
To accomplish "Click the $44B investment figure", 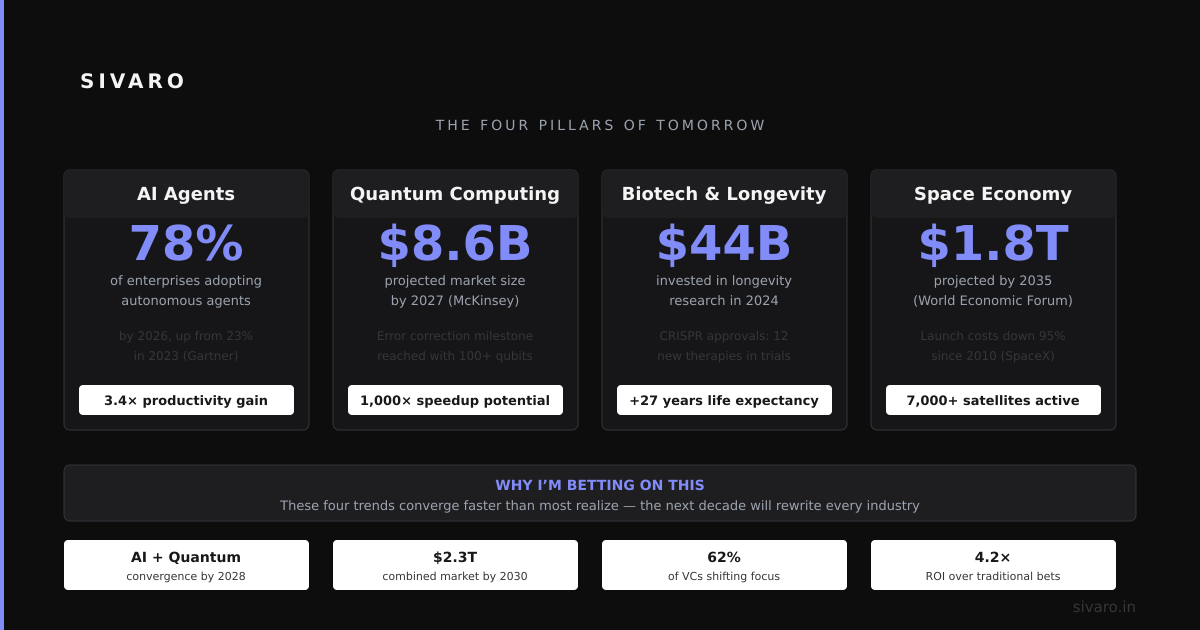I will click(x=724, y=244).
